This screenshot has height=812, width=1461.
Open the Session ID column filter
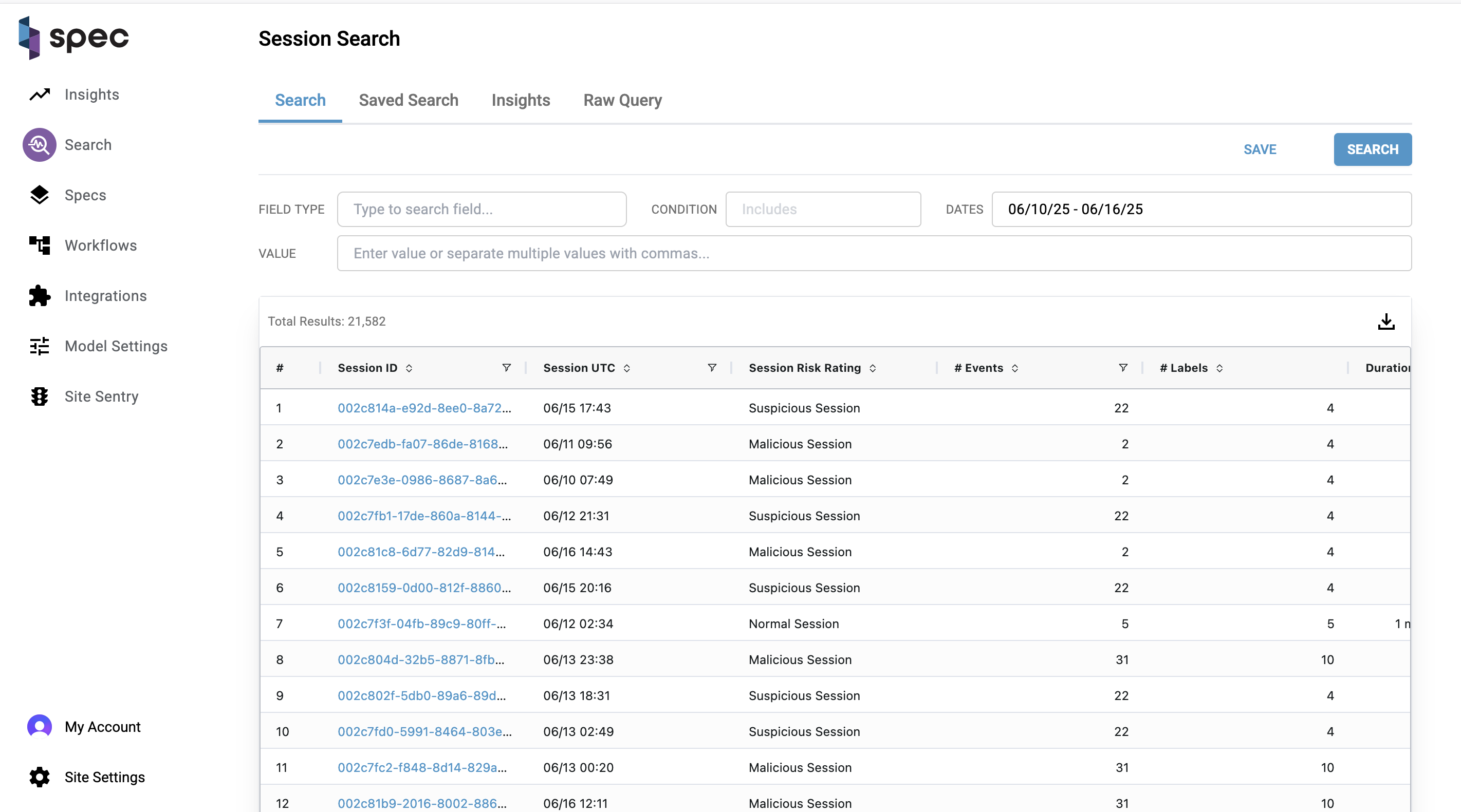[507, 368]
